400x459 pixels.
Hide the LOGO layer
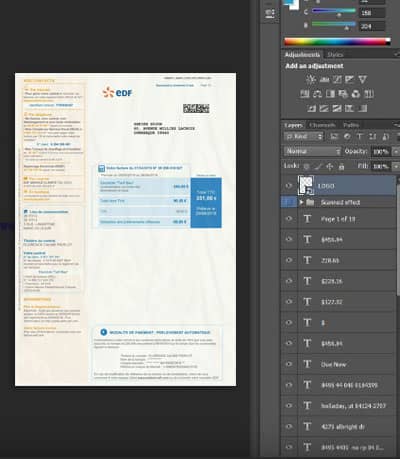(x=289, y=186)
